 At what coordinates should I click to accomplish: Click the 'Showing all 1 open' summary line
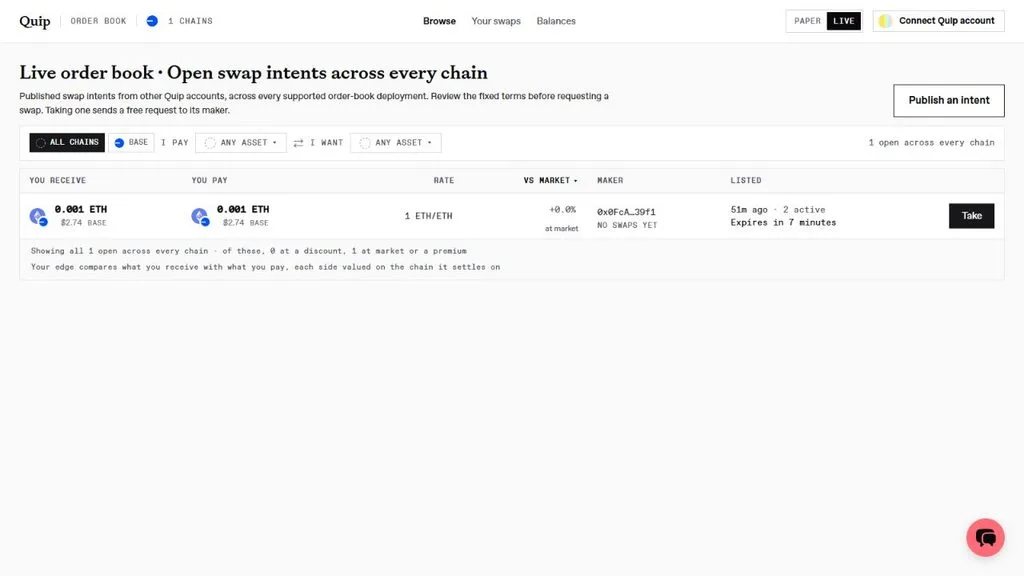249,251
